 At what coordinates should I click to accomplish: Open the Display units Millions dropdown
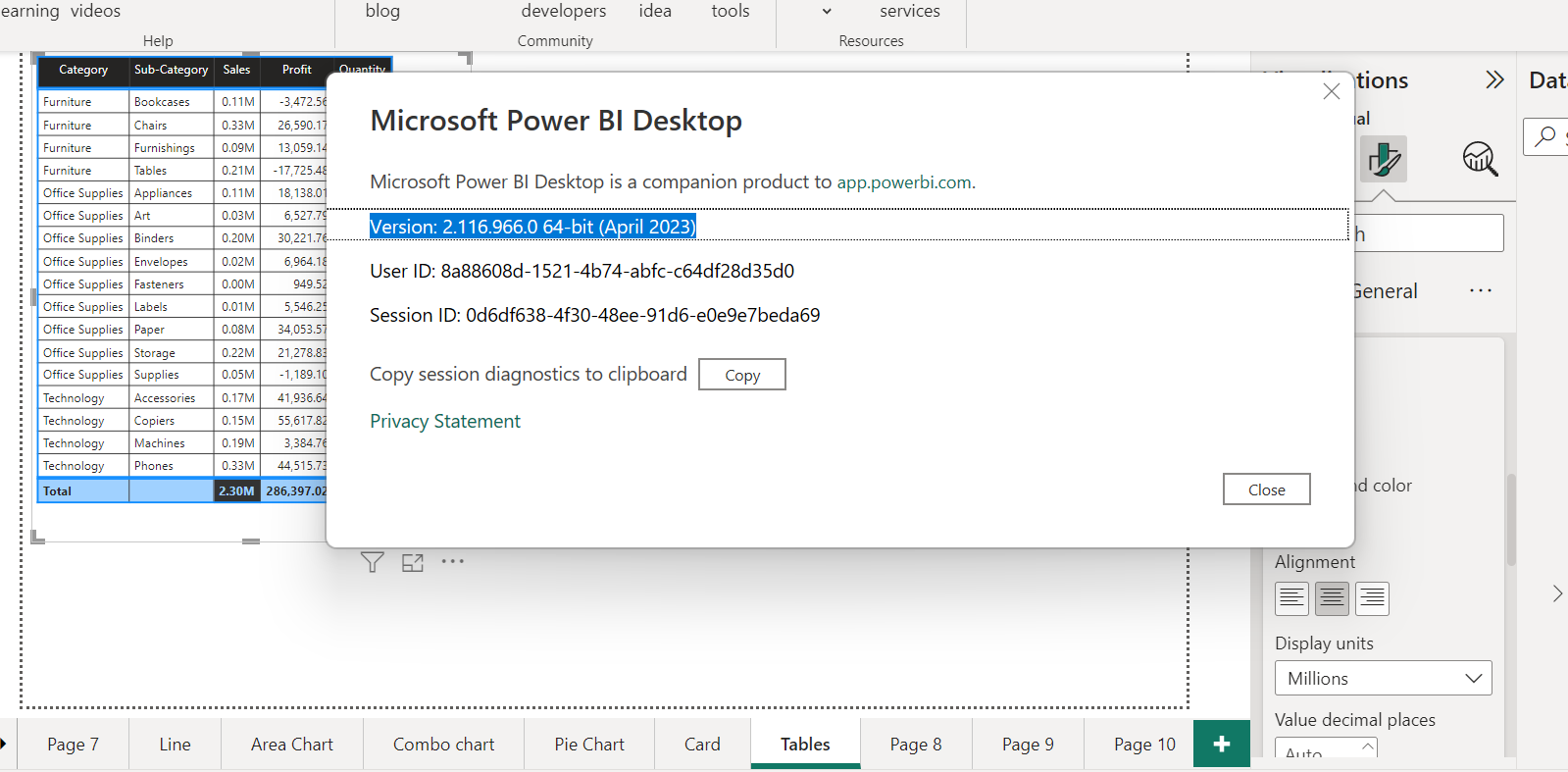(1384, 678)
